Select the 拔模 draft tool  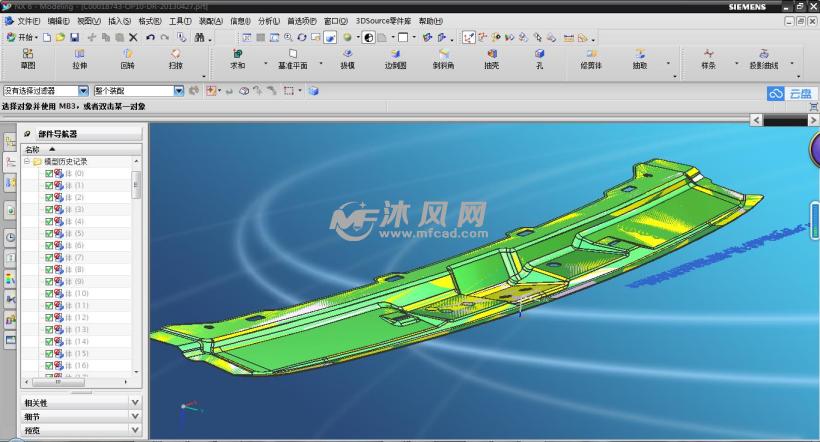click(x=347, y=59)
